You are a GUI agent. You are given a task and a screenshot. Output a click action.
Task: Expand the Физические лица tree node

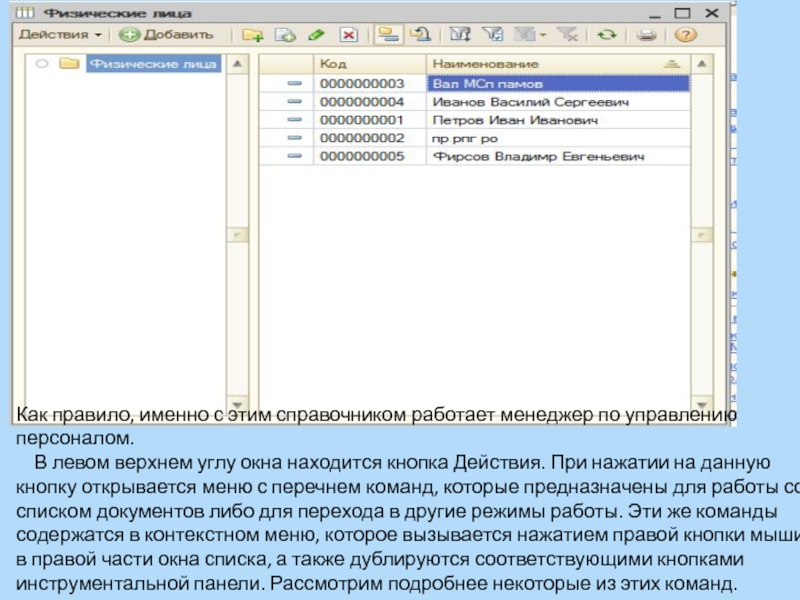click(x=41, y=64)
